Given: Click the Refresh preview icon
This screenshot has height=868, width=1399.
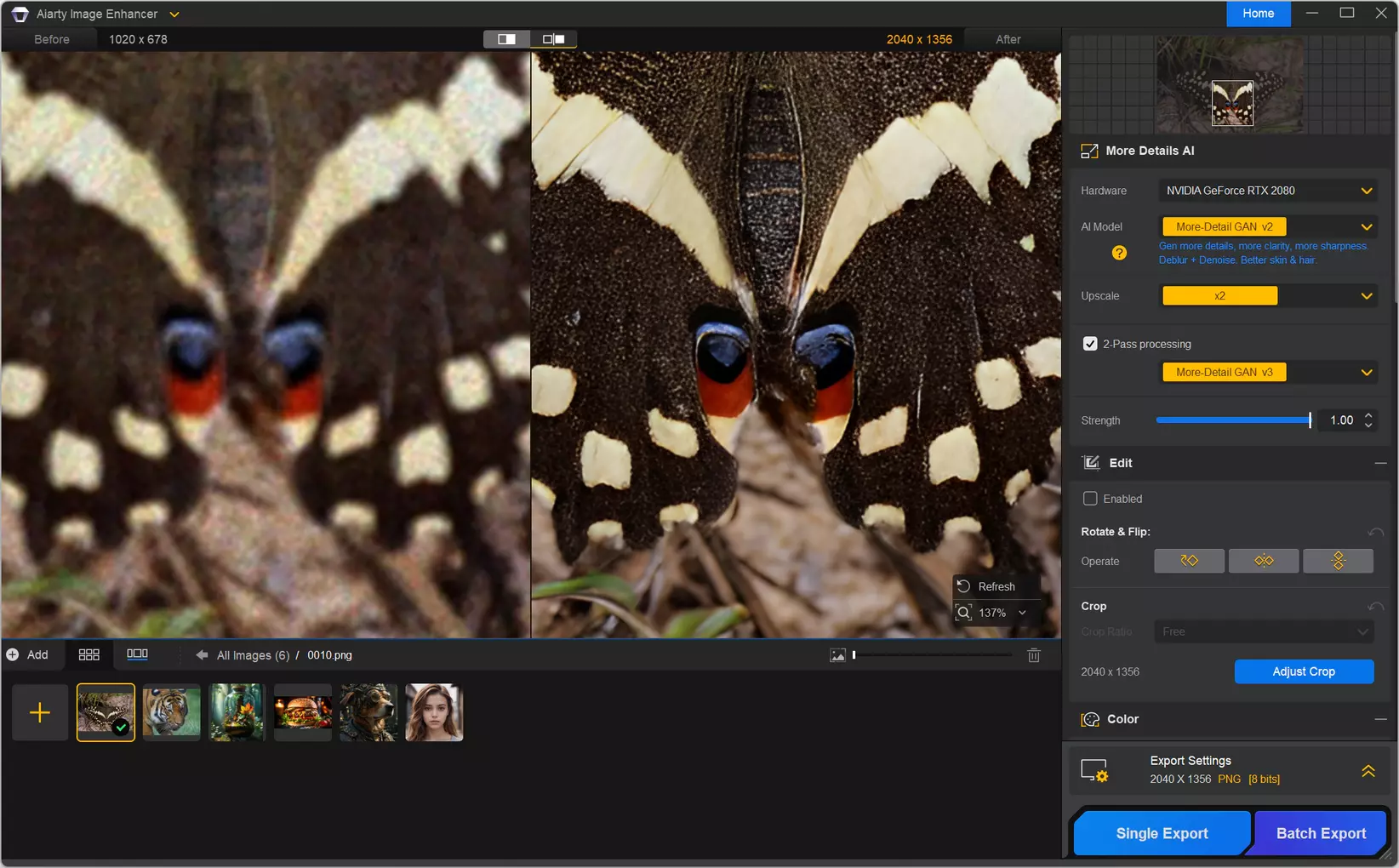Looking at the screenshot, I should point(963,586).
